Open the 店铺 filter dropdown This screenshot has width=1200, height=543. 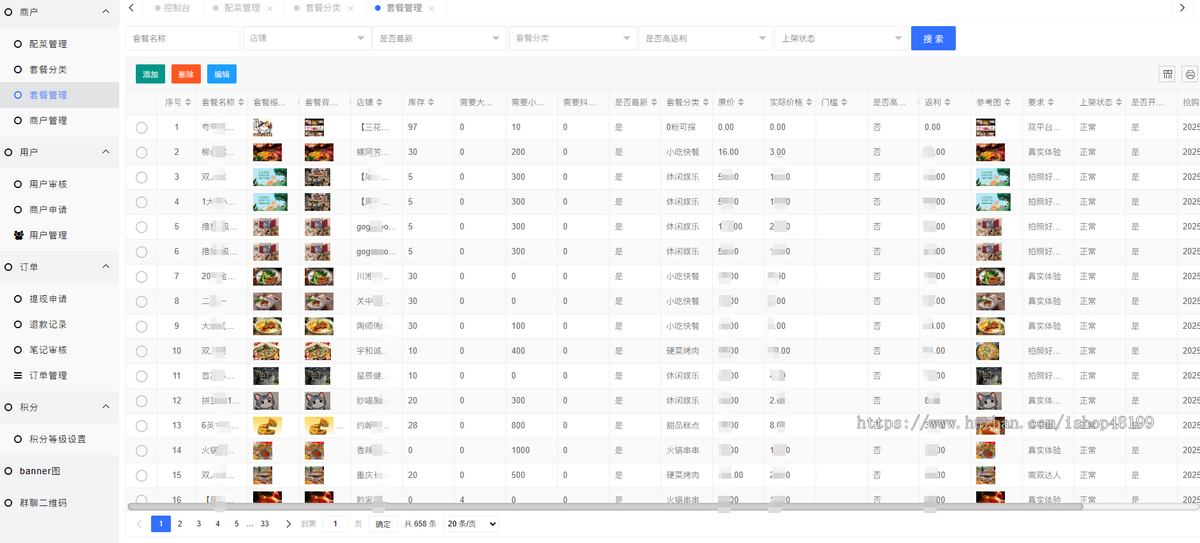(307, 38)
